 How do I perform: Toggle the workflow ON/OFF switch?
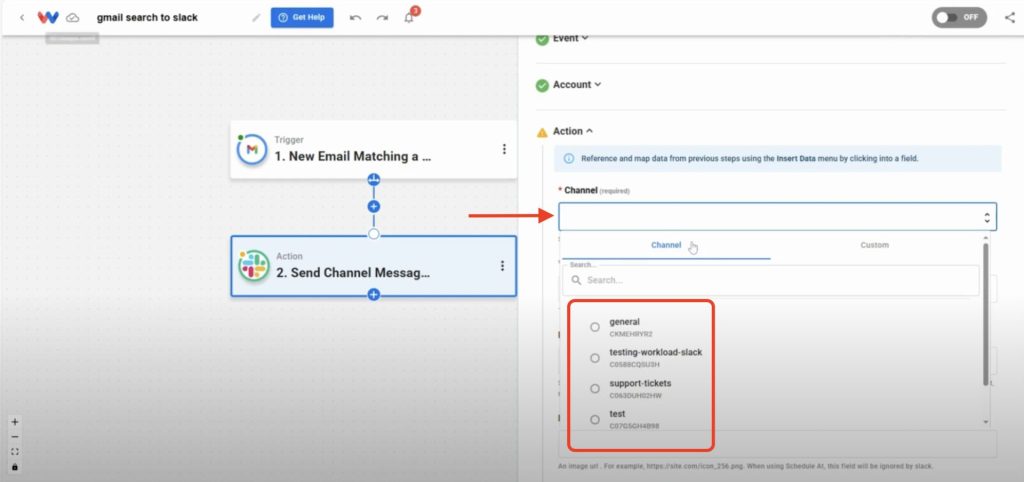pyautogui.click(x=959, y=18)
